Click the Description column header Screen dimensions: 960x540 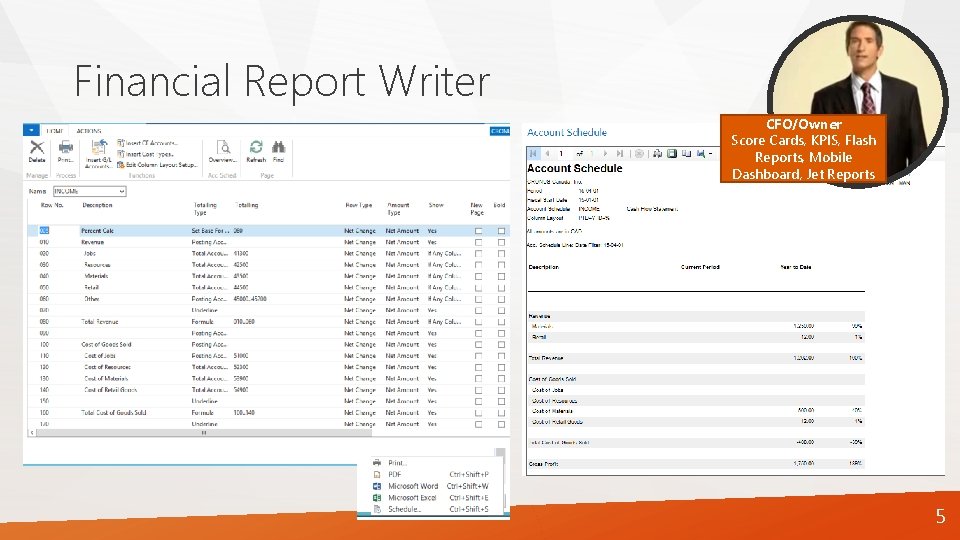click(97, 205)
